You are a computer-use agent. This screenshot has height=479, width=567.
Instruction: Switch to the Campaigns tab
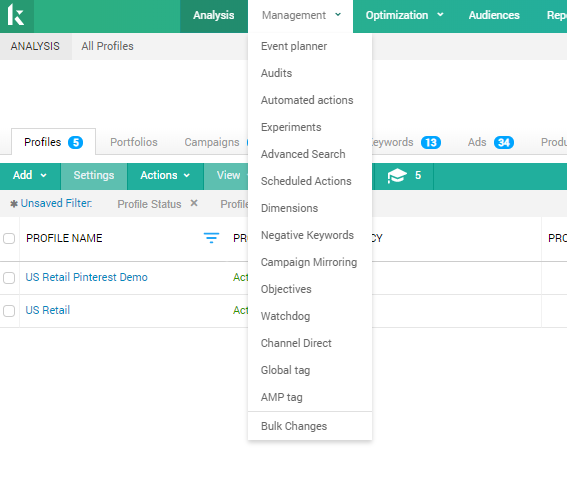pyautogui.click(x=212, y=142)
